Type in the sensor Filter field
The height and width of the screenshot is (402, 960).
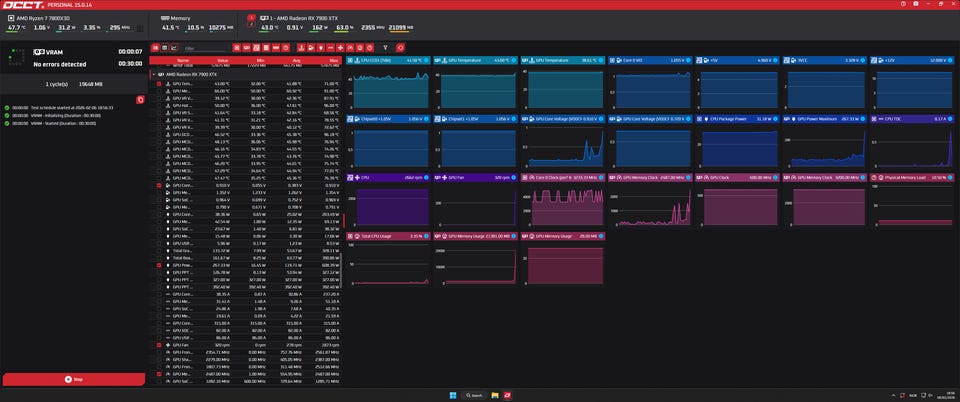pos(205,47)
